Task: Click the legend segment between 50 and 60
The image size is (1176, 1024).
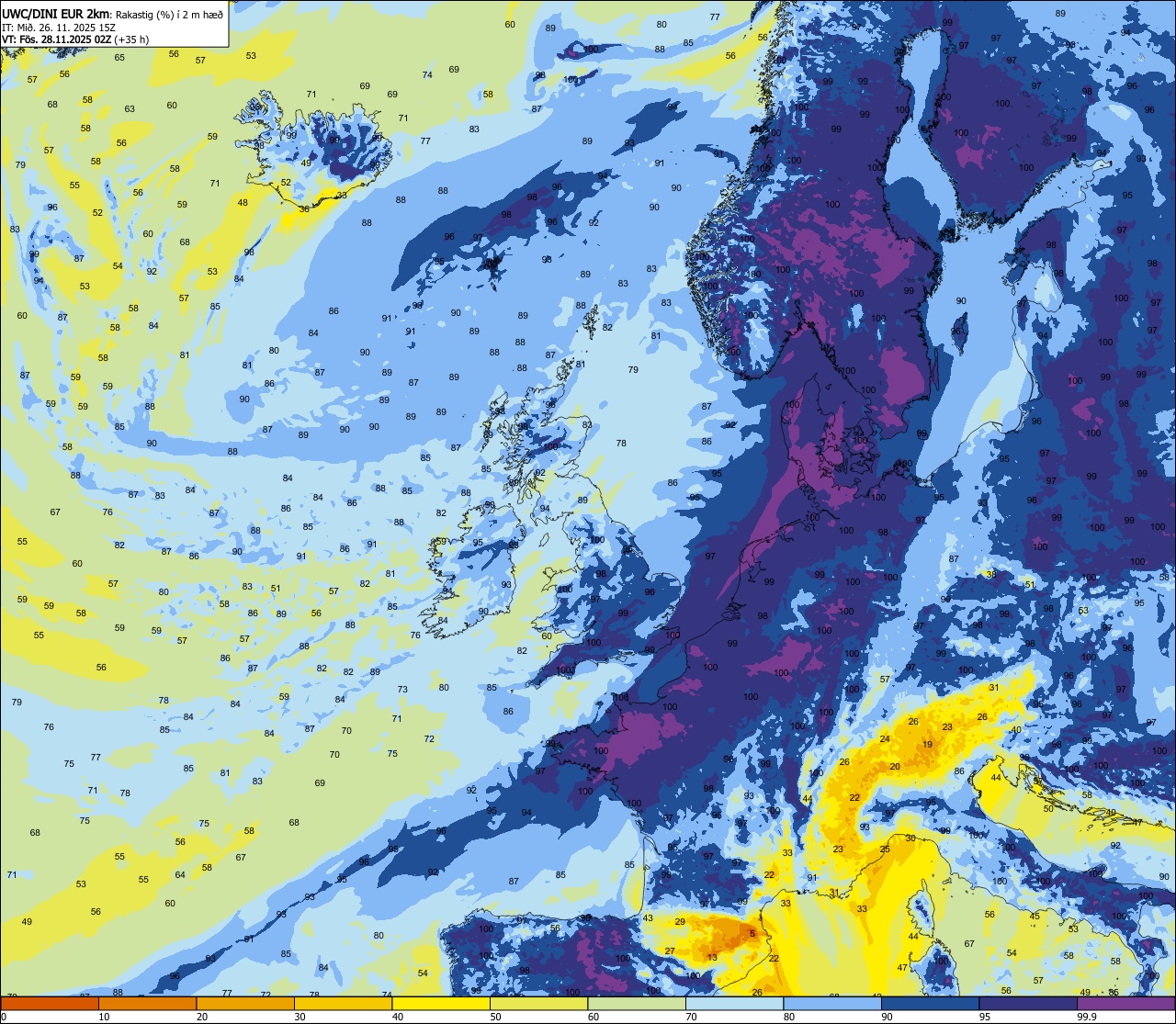Action: click(x=538, y=1003)
